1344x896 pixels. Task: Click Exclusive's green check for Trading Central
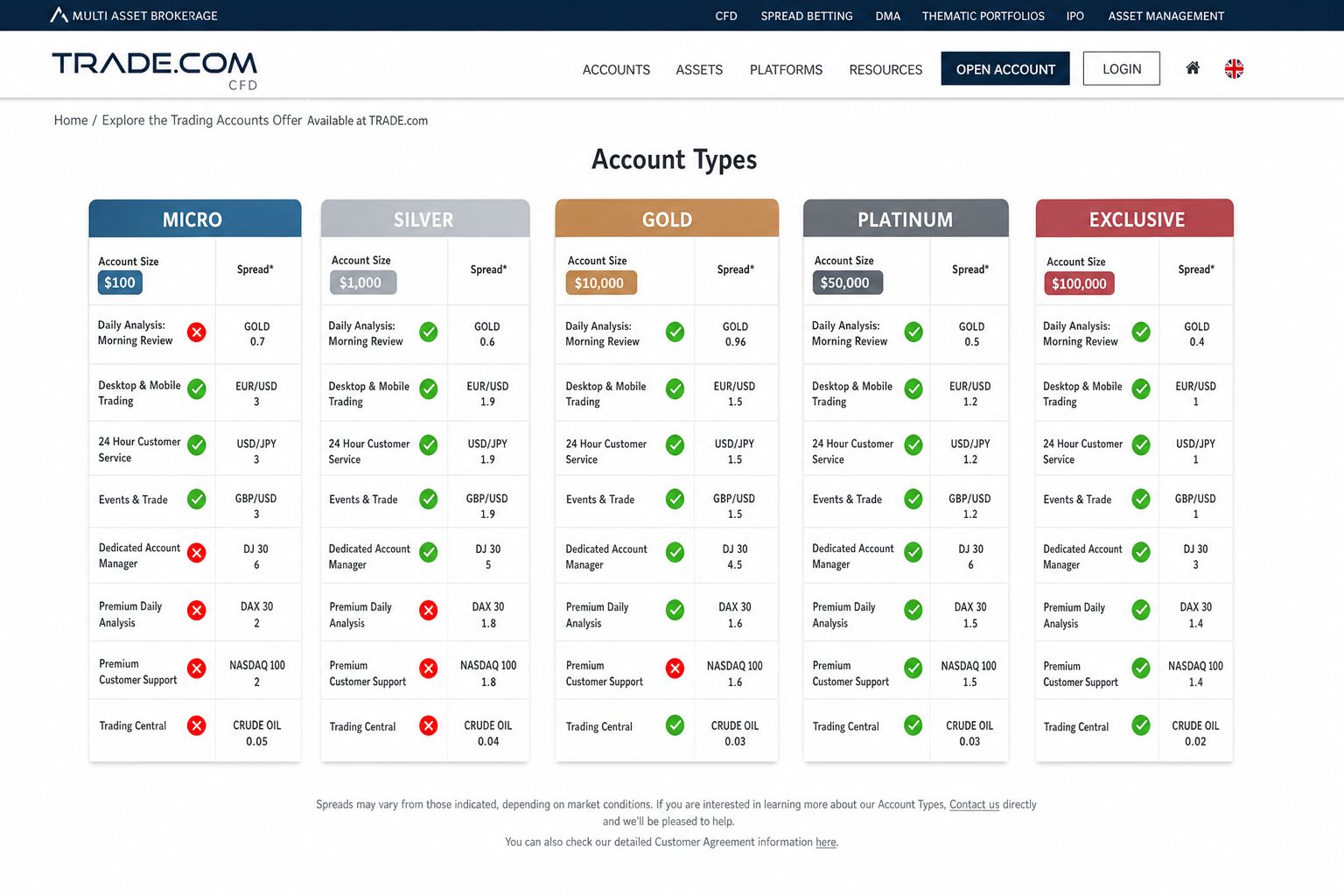(x=1141, y=724)
